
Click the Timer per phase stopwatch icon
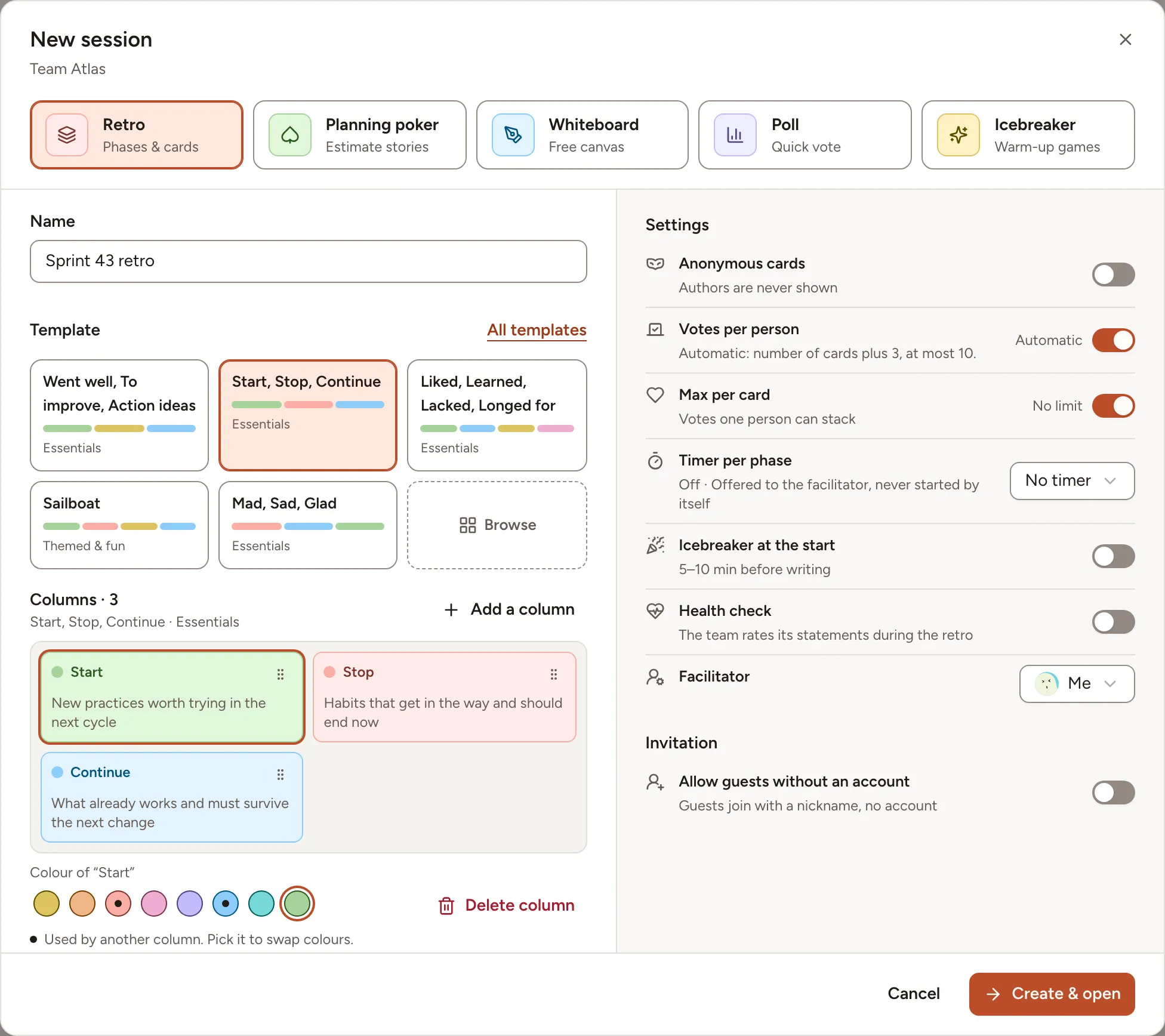[655, 461]
